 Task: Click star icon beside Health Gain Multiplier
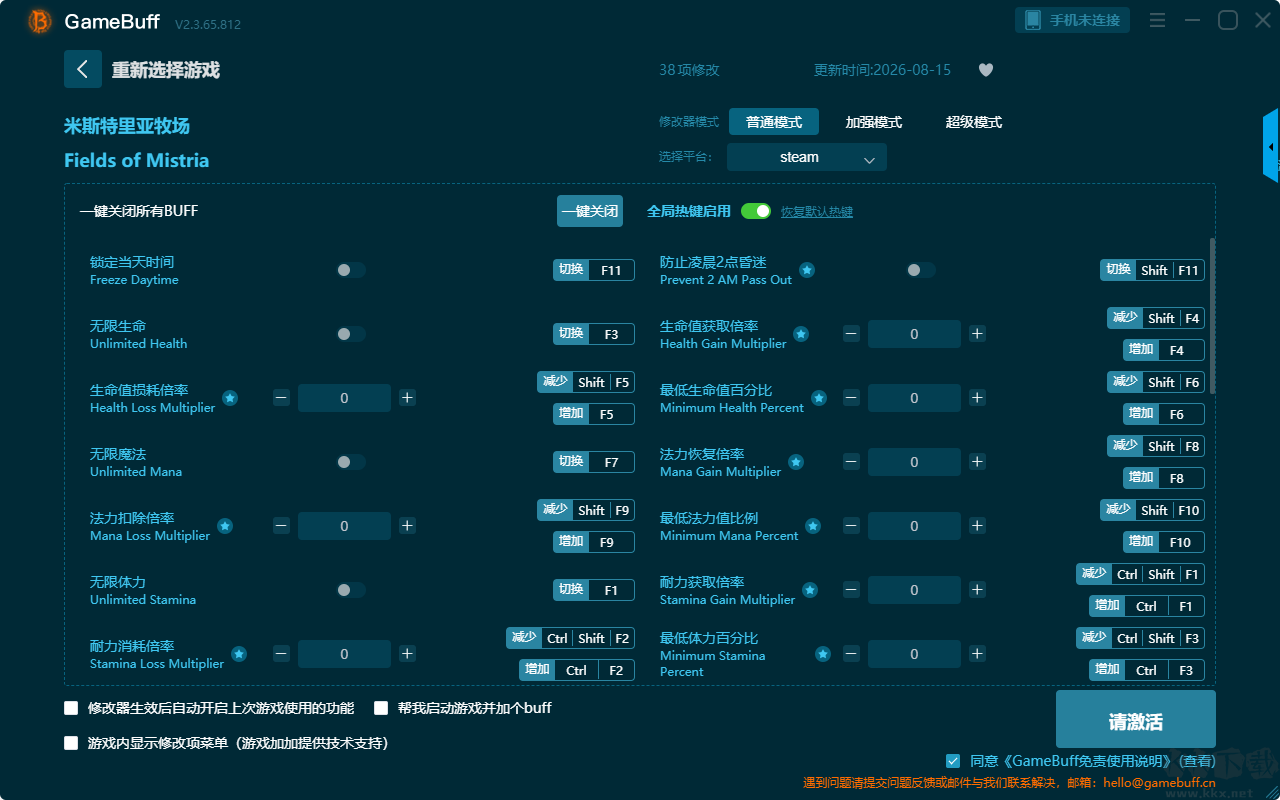pos(801,334)
